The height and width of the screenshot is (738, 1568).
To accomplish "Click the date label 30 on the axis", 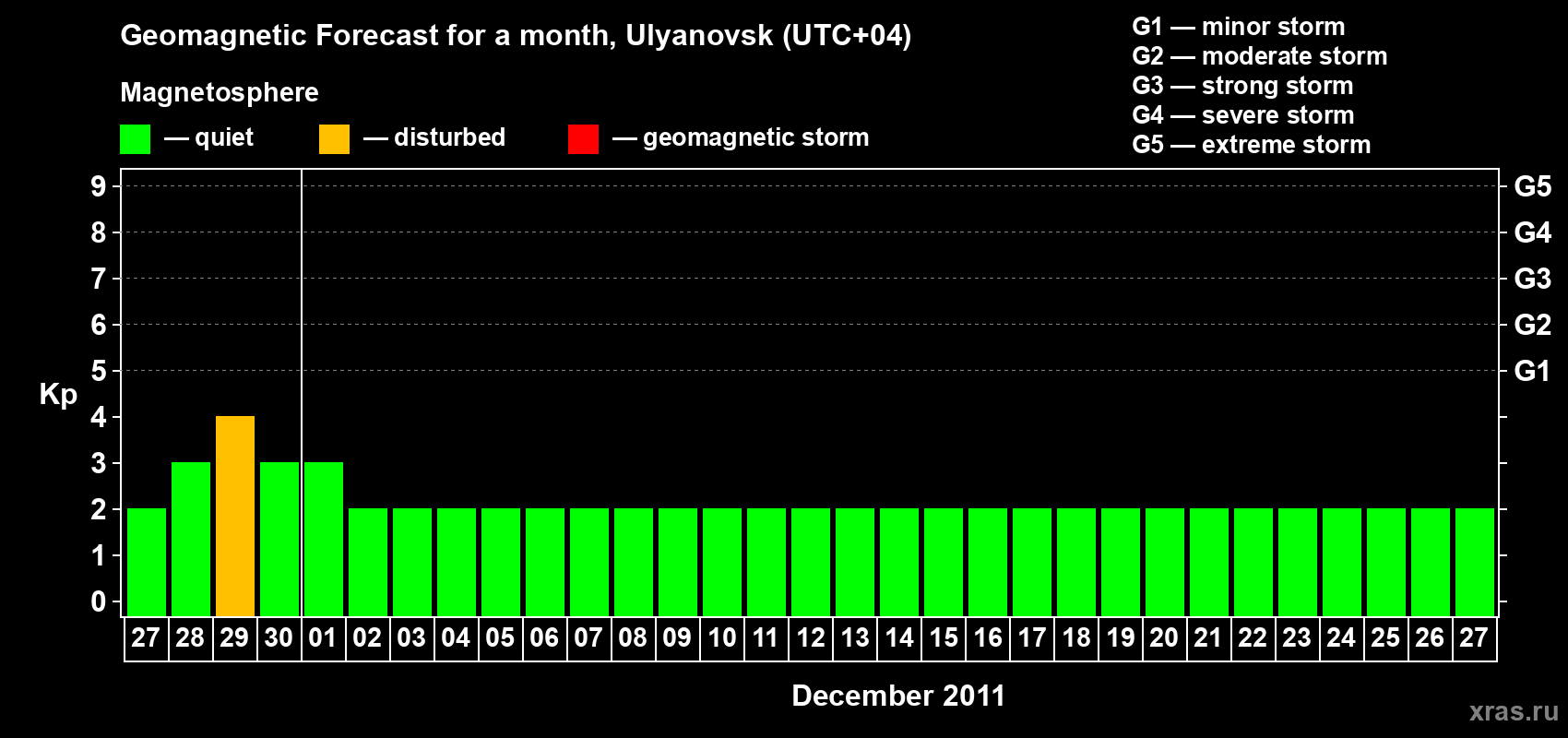I will 279,638.
